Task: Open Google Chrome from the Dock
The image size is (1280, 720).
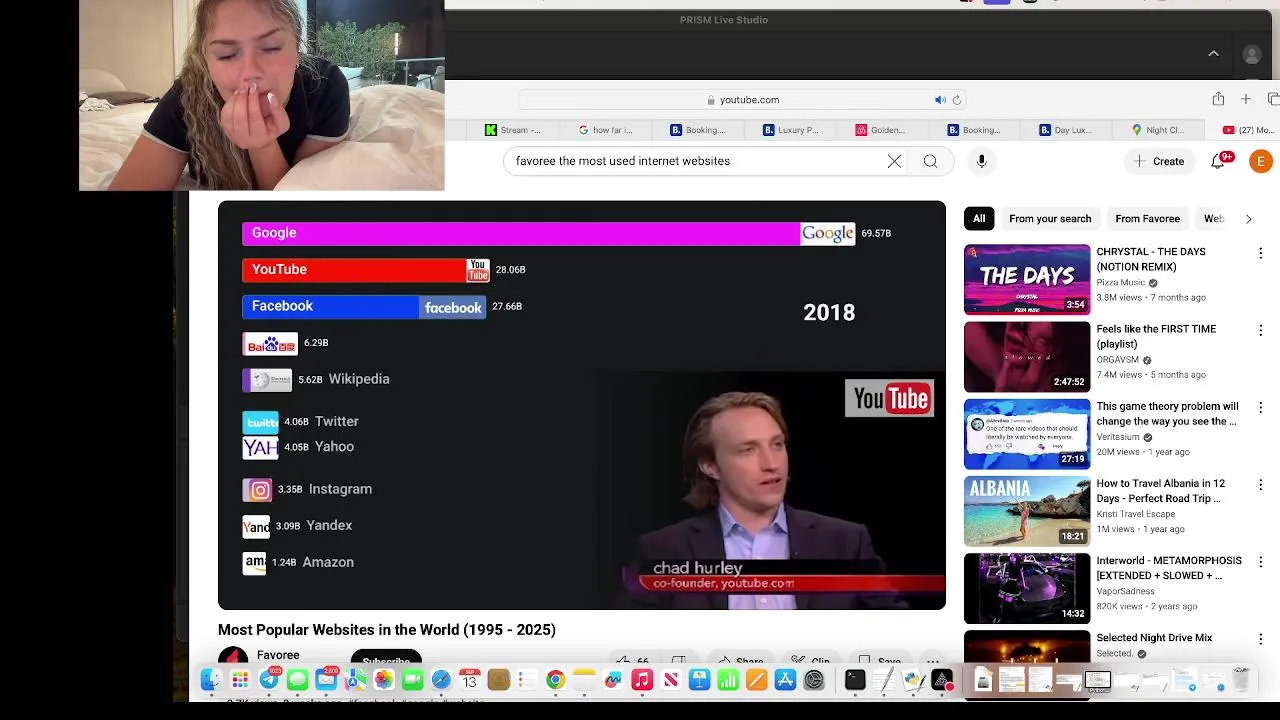Action: (555, 681)
